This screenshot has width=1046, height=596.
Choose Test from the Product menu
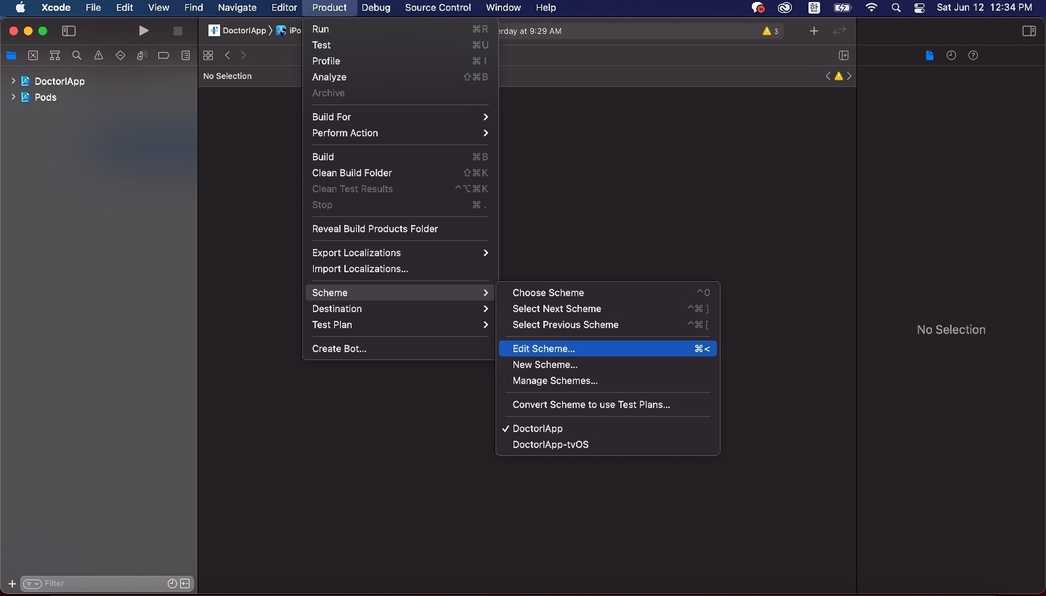pyautogui.click(x=400, y=45)
